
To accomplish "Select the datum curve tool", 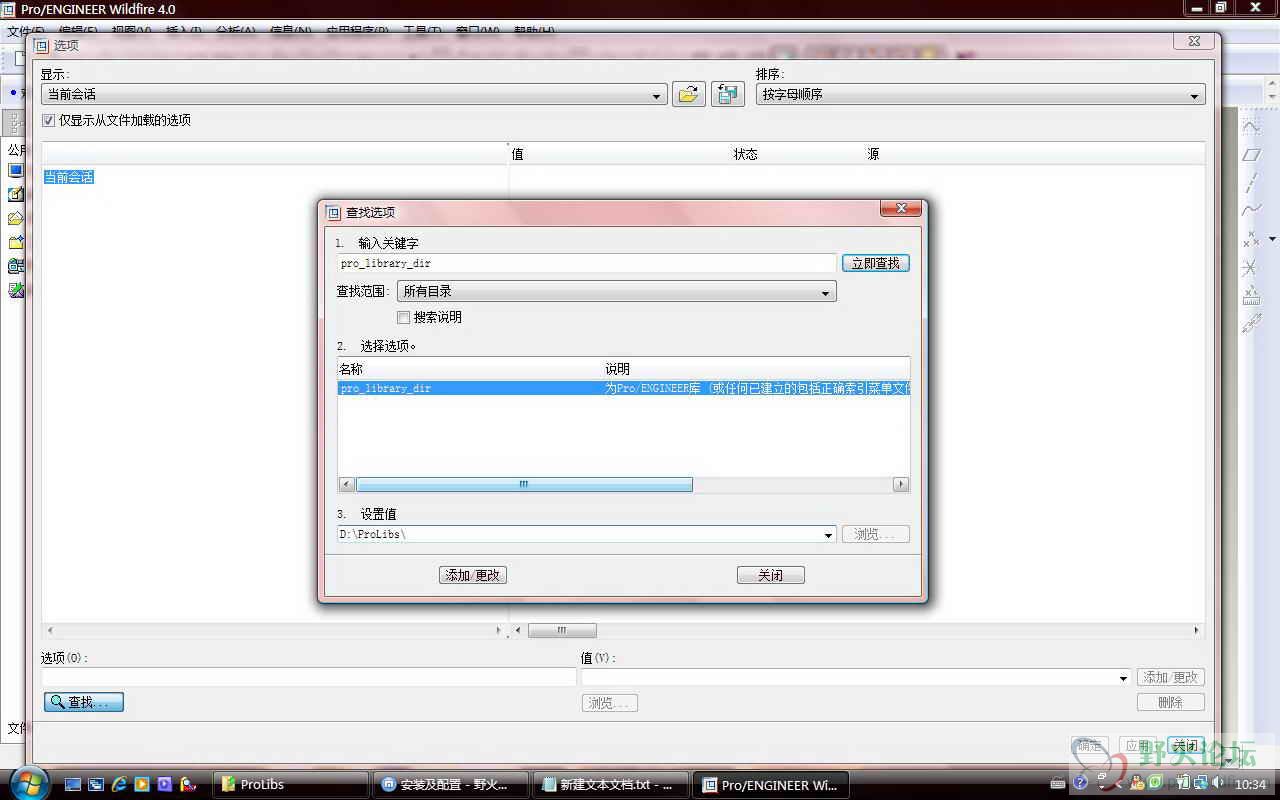I will coord(1251,211).
